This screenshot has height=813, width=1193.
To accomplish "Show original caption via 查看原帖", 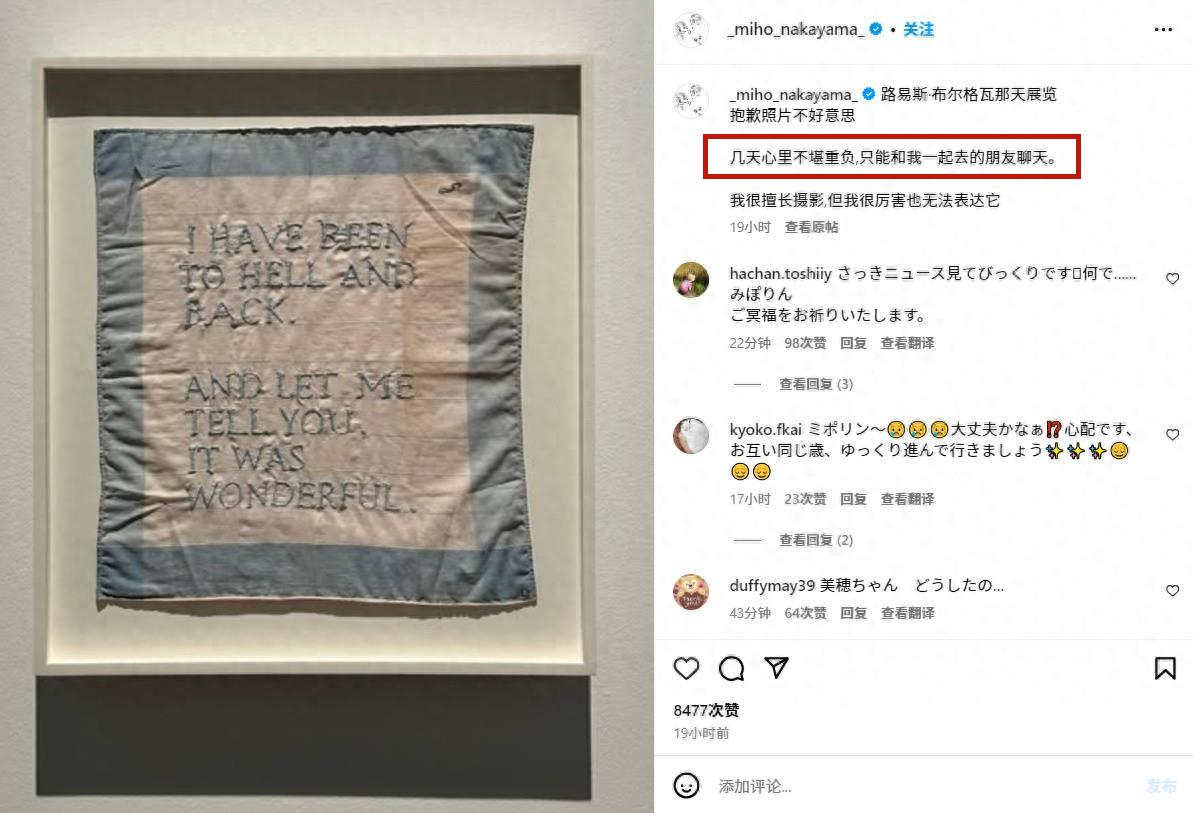I will pyautogui.click(x=811, y=227).
